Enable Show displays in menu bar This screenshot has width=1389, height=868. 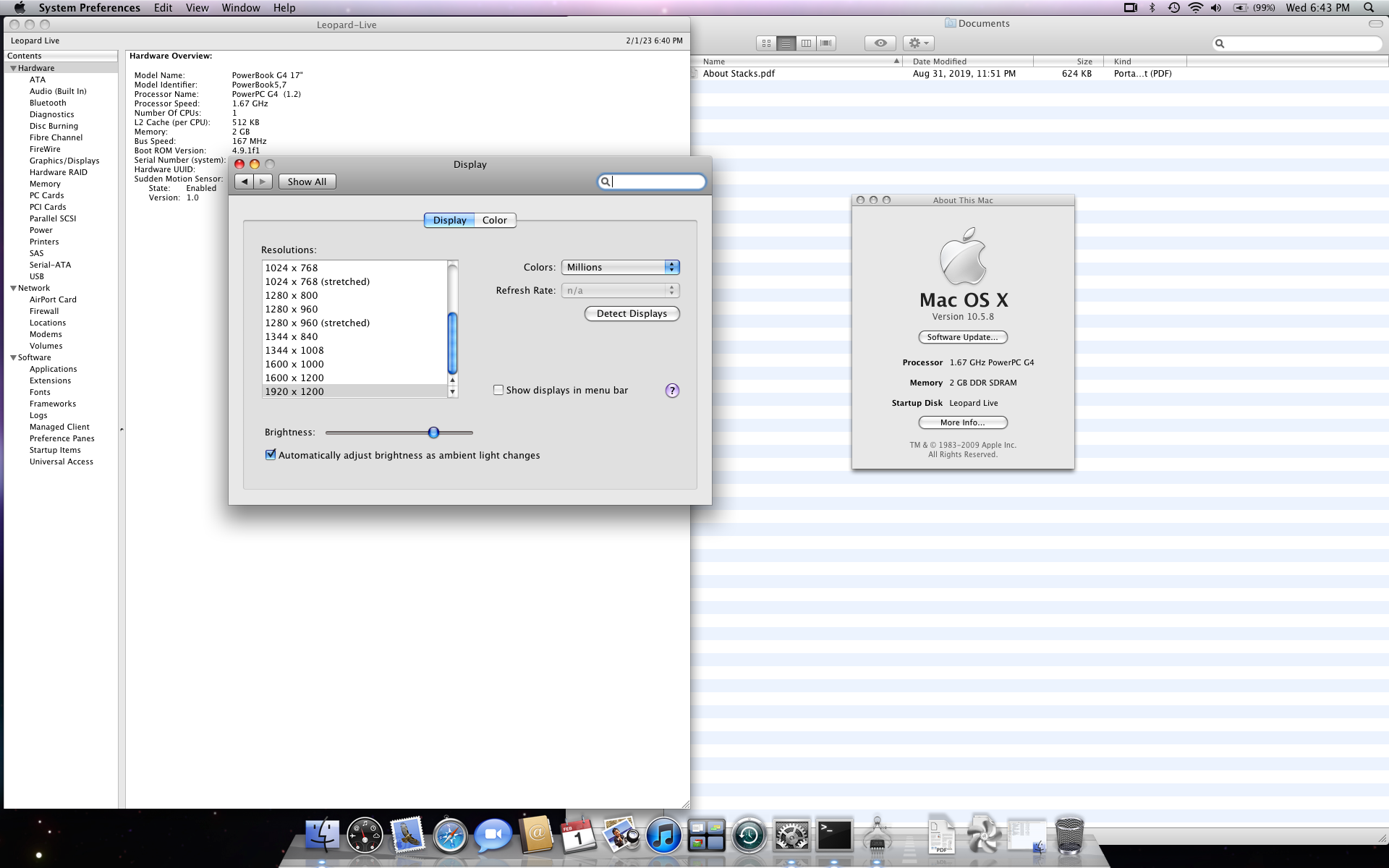click(x=498, y=390)
